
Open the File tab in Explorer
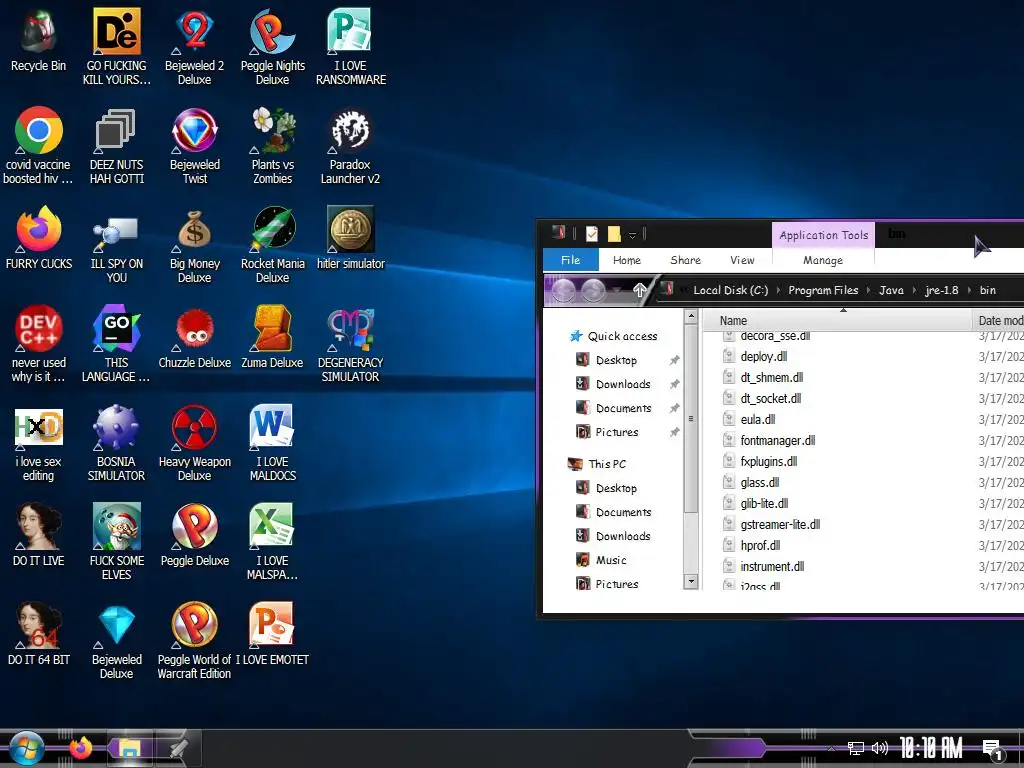click(571, 260)
